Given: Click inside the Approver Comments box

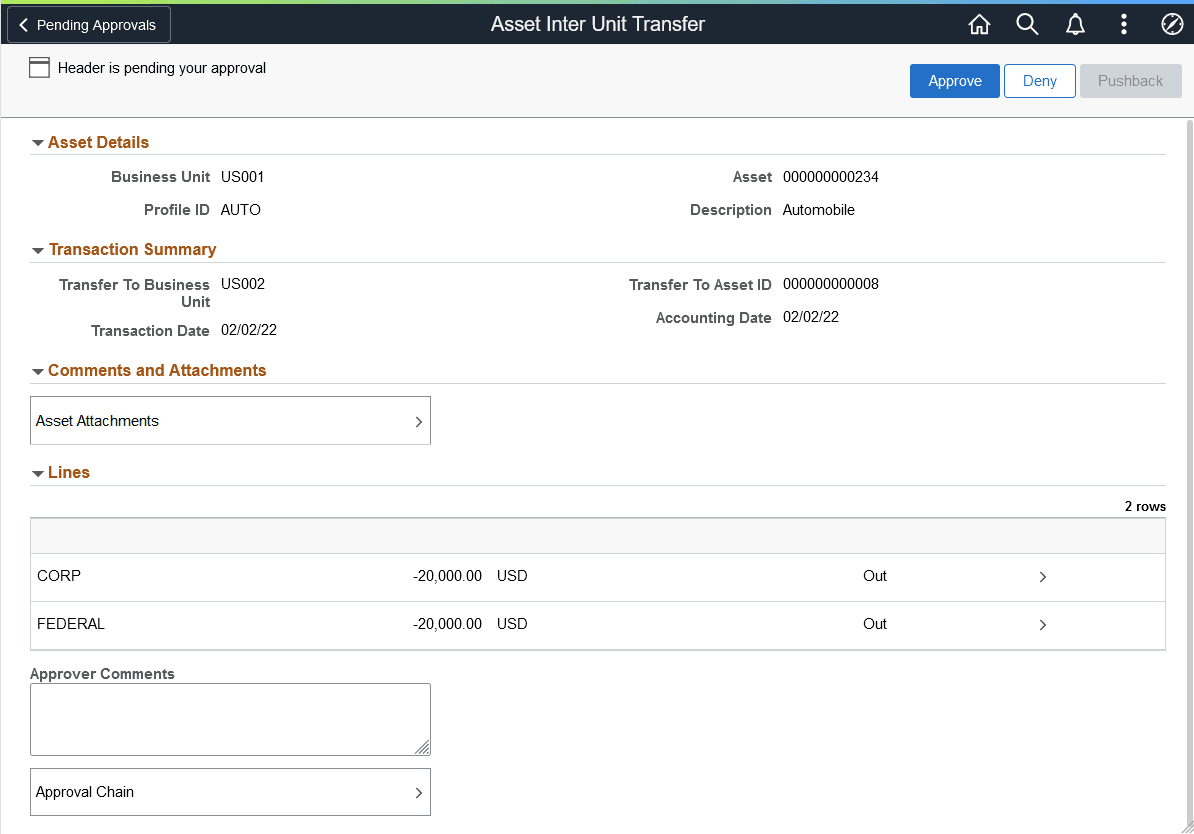Looking at the screenshot, I should 230,718.
